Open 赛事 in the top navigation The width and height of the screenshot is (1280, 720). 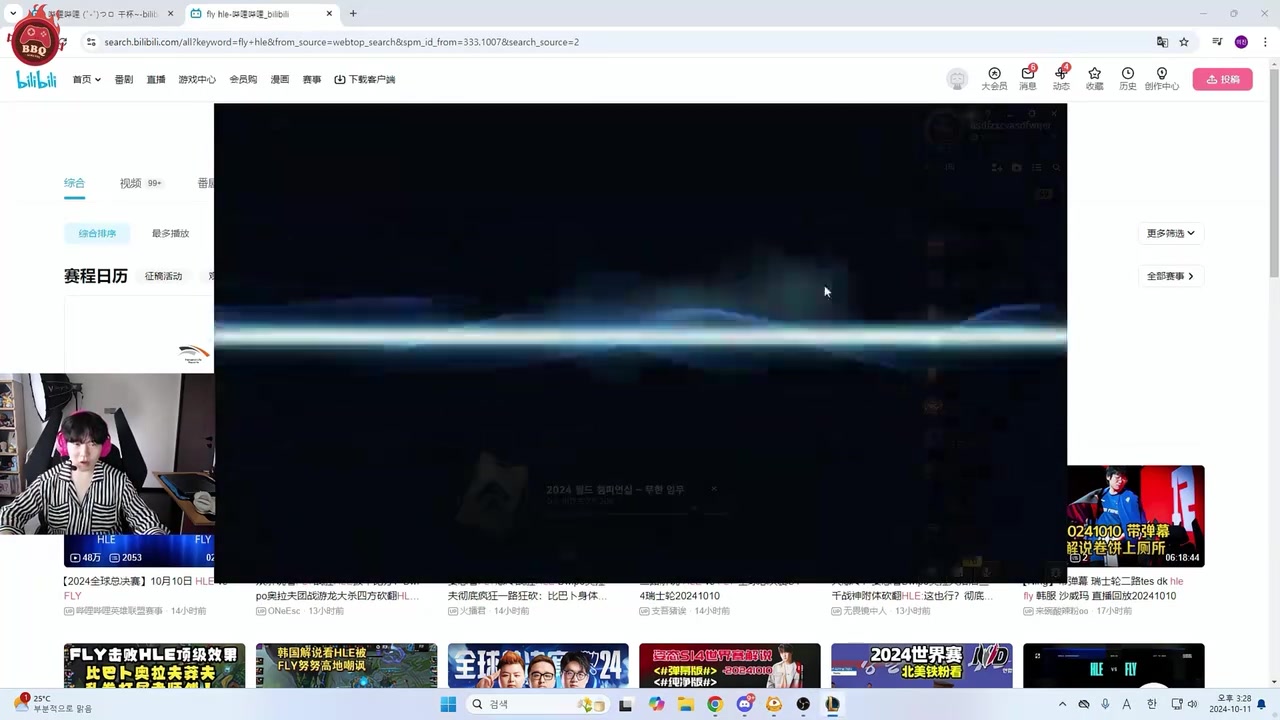point(312,79)
